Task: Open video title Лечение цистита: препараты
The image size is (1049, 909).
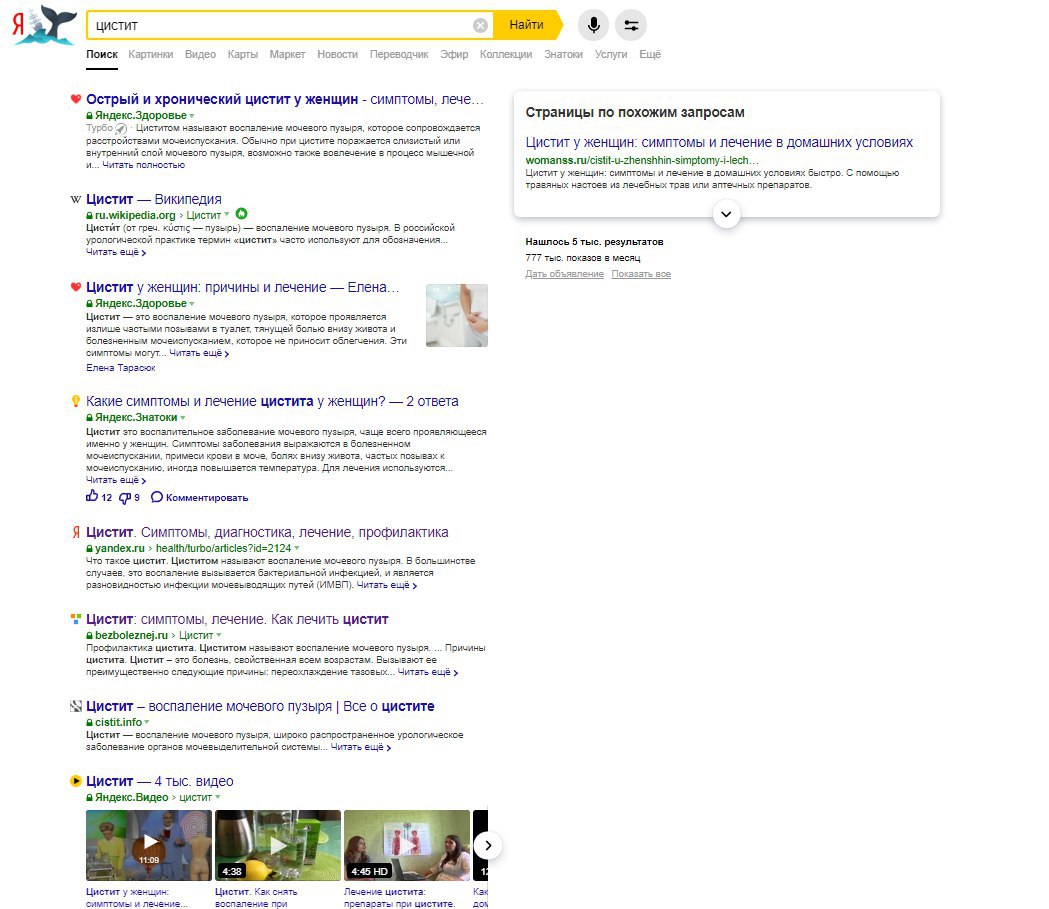Action: click(399, 898)
